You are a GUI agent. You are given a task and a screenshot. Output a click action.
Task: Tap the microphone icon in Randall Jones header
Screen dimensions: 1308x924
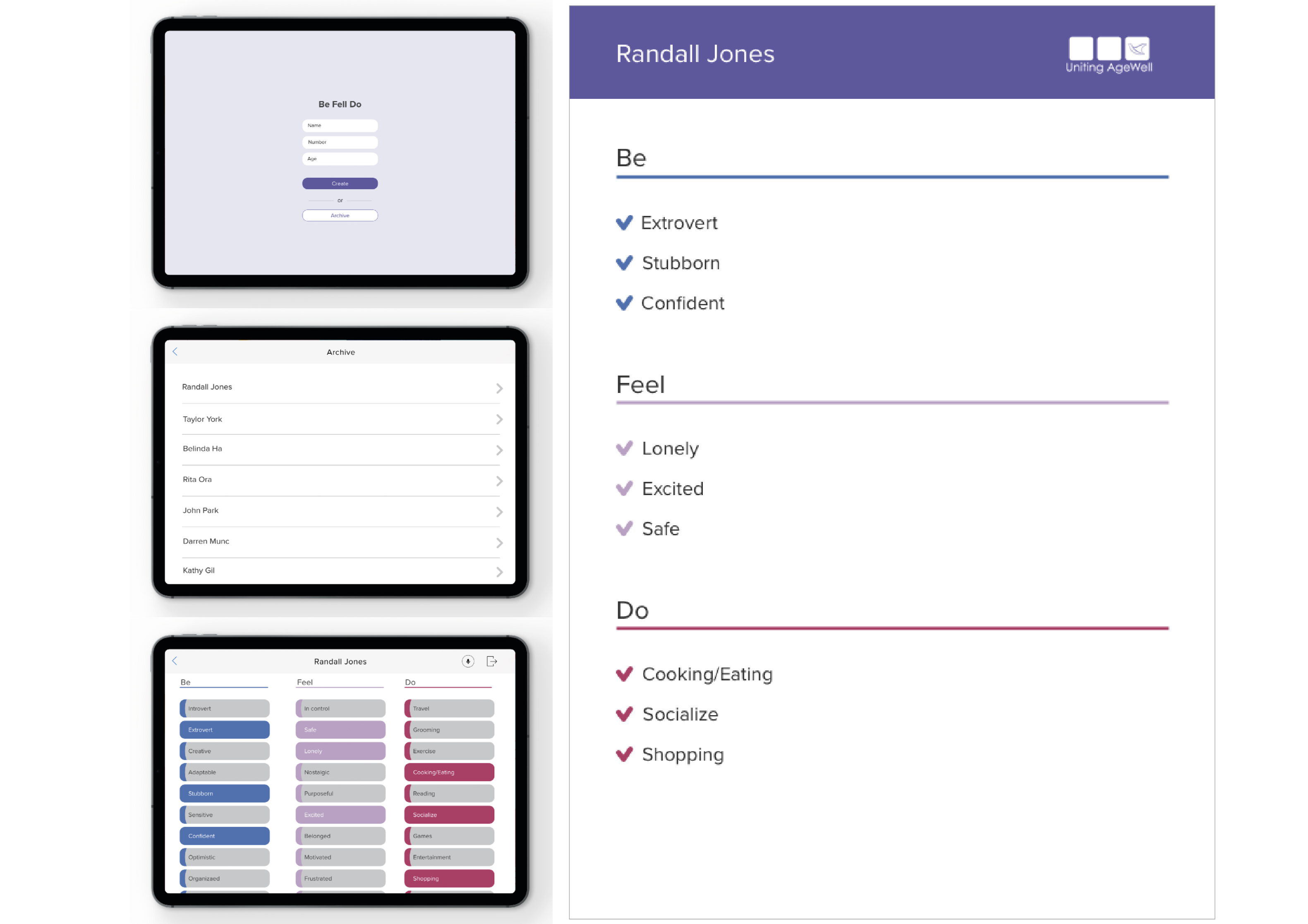468,661
